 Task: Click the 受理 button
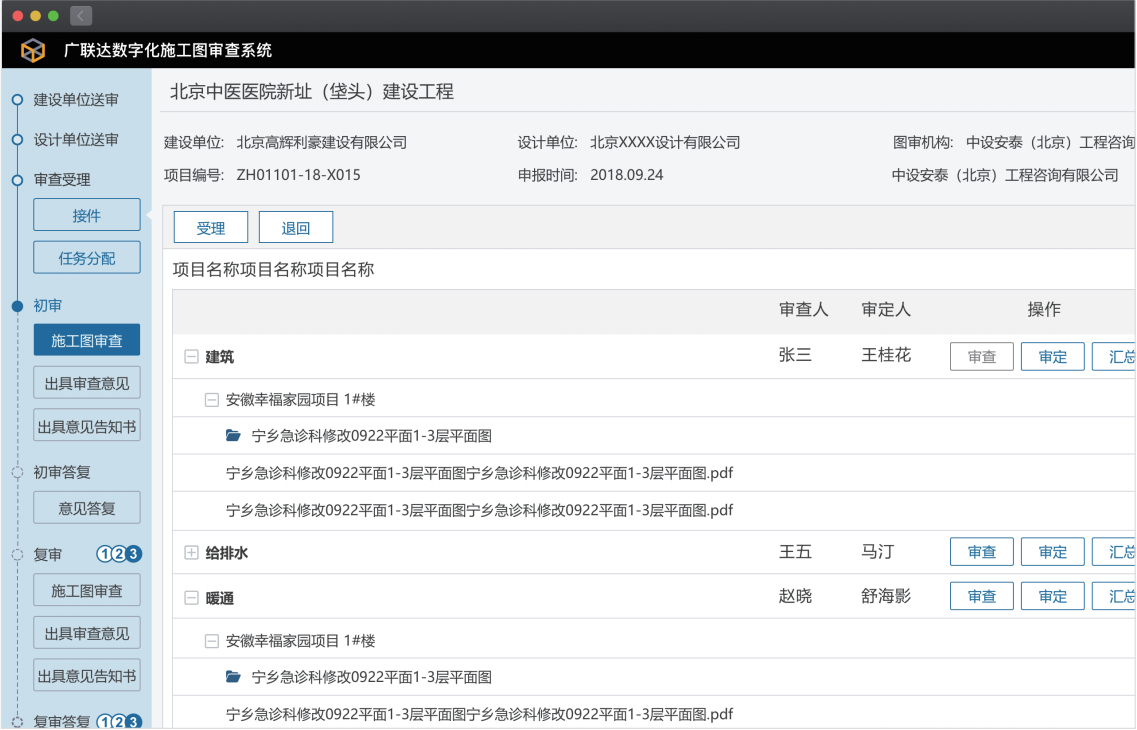211,228
